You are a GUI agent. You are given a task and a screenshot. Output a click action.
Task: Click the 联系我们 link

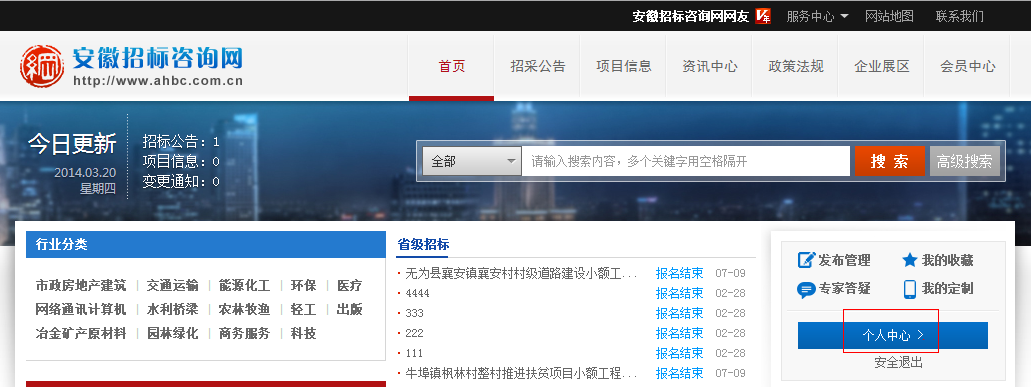tap(959, 16)
